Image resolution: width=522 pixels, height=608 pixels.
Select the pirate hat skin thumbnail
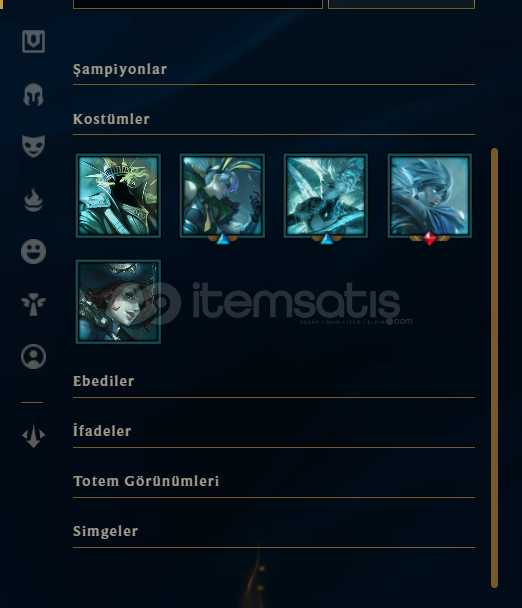pos(118,302)
